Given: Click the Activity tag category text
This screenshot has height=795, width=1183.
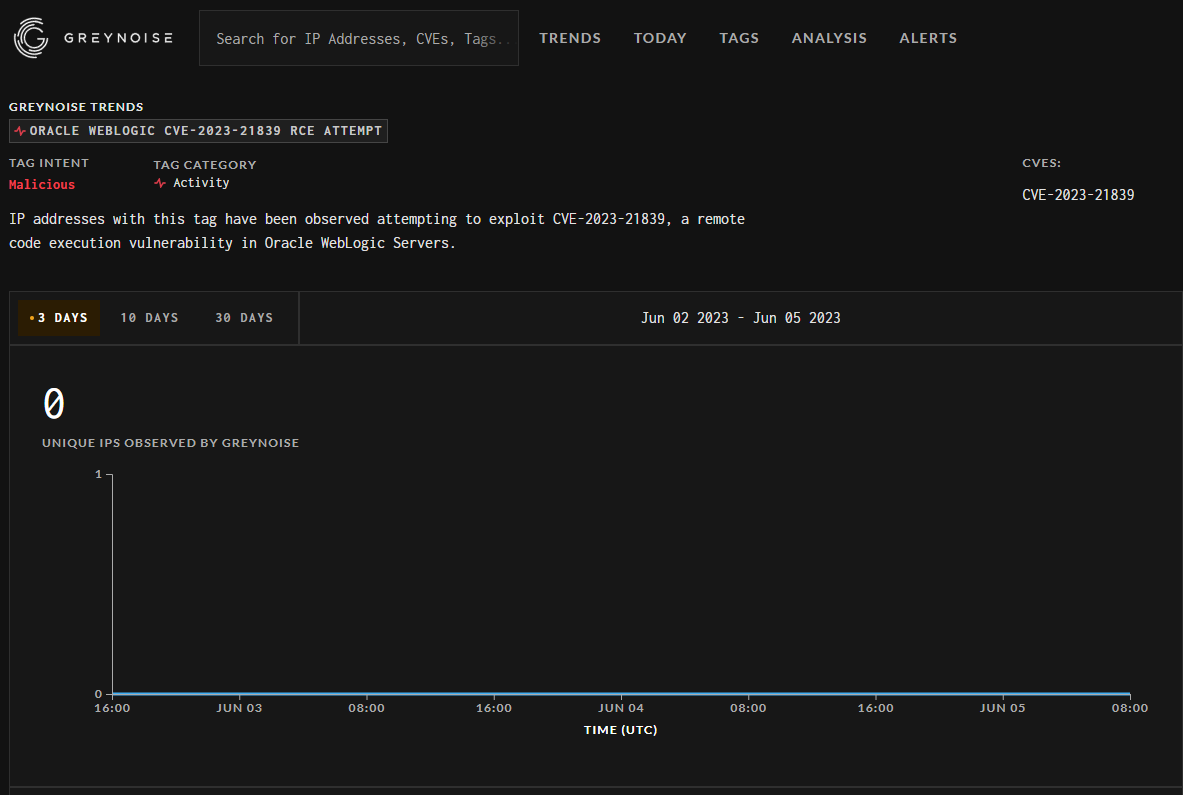Looking at the screenshot, I should click(x=201, y=183).
